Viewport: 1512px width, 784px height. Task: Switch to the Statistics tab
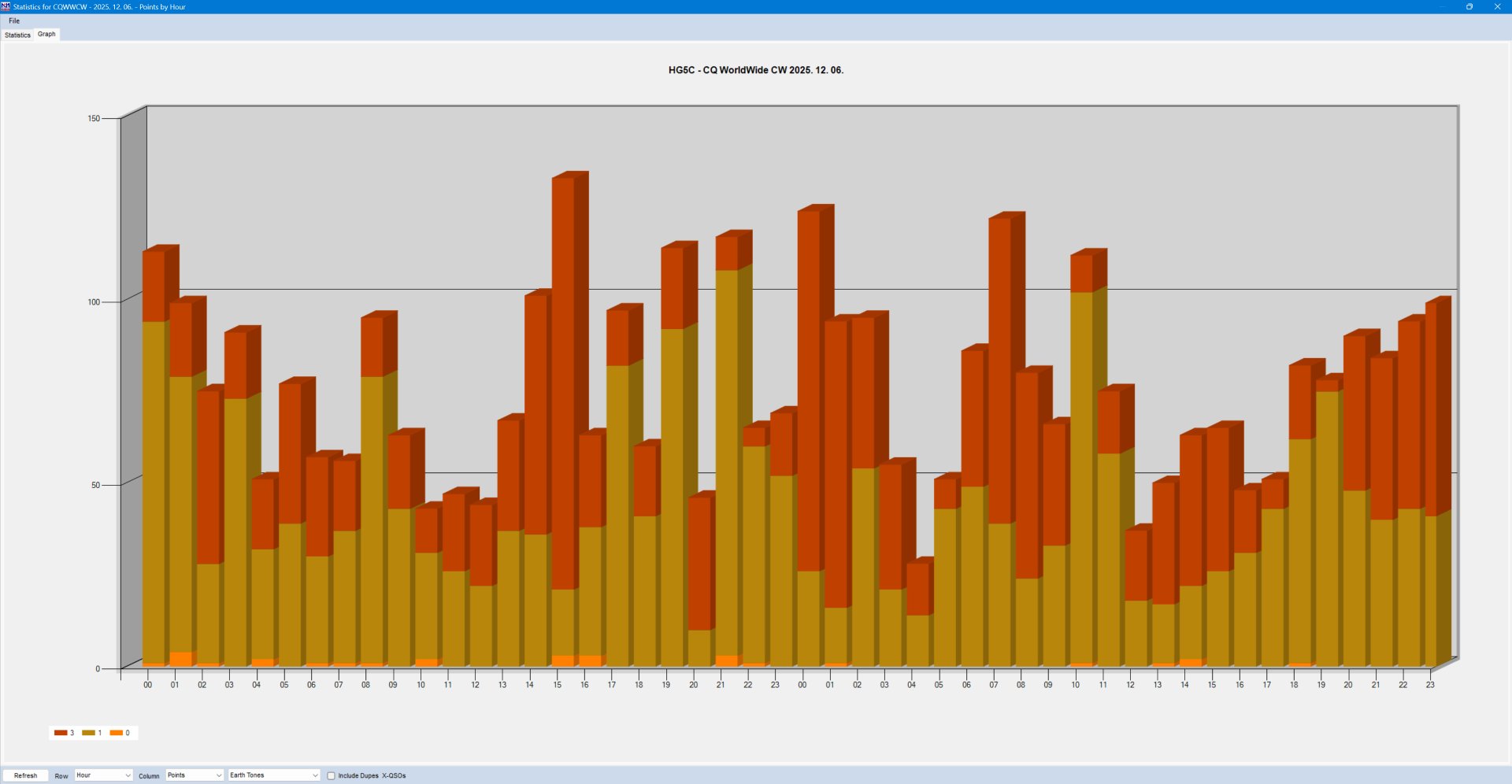pyautogui.click(x=17, y=35)
